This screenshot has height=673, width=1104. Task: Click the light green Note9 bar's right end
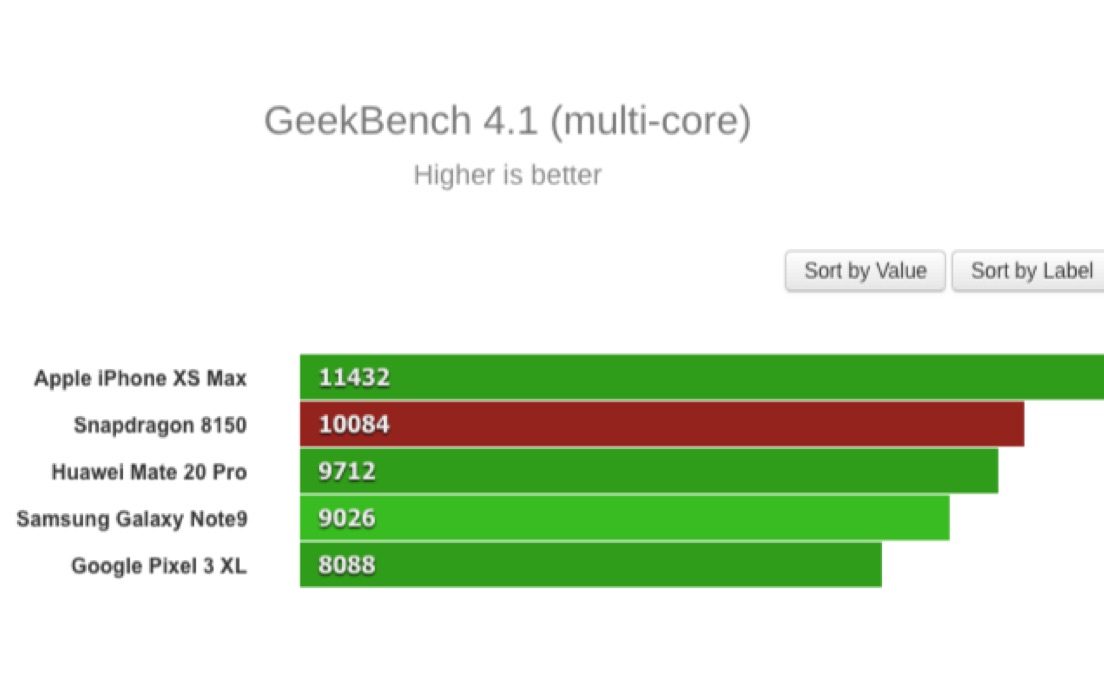pyautogui.click(x=936, y=519)
